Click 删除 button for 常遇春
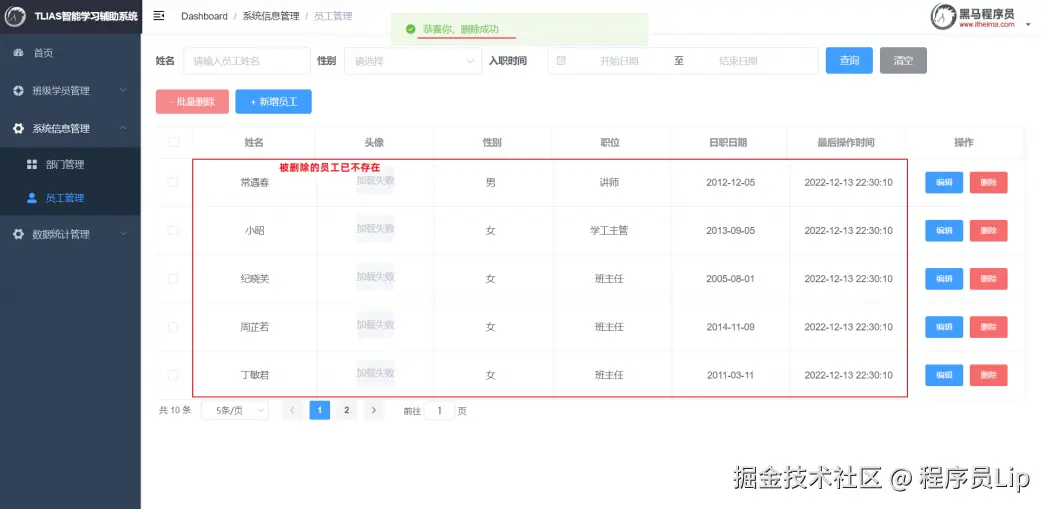This screenshot has width=1047, height=509. tap(989, 182)
